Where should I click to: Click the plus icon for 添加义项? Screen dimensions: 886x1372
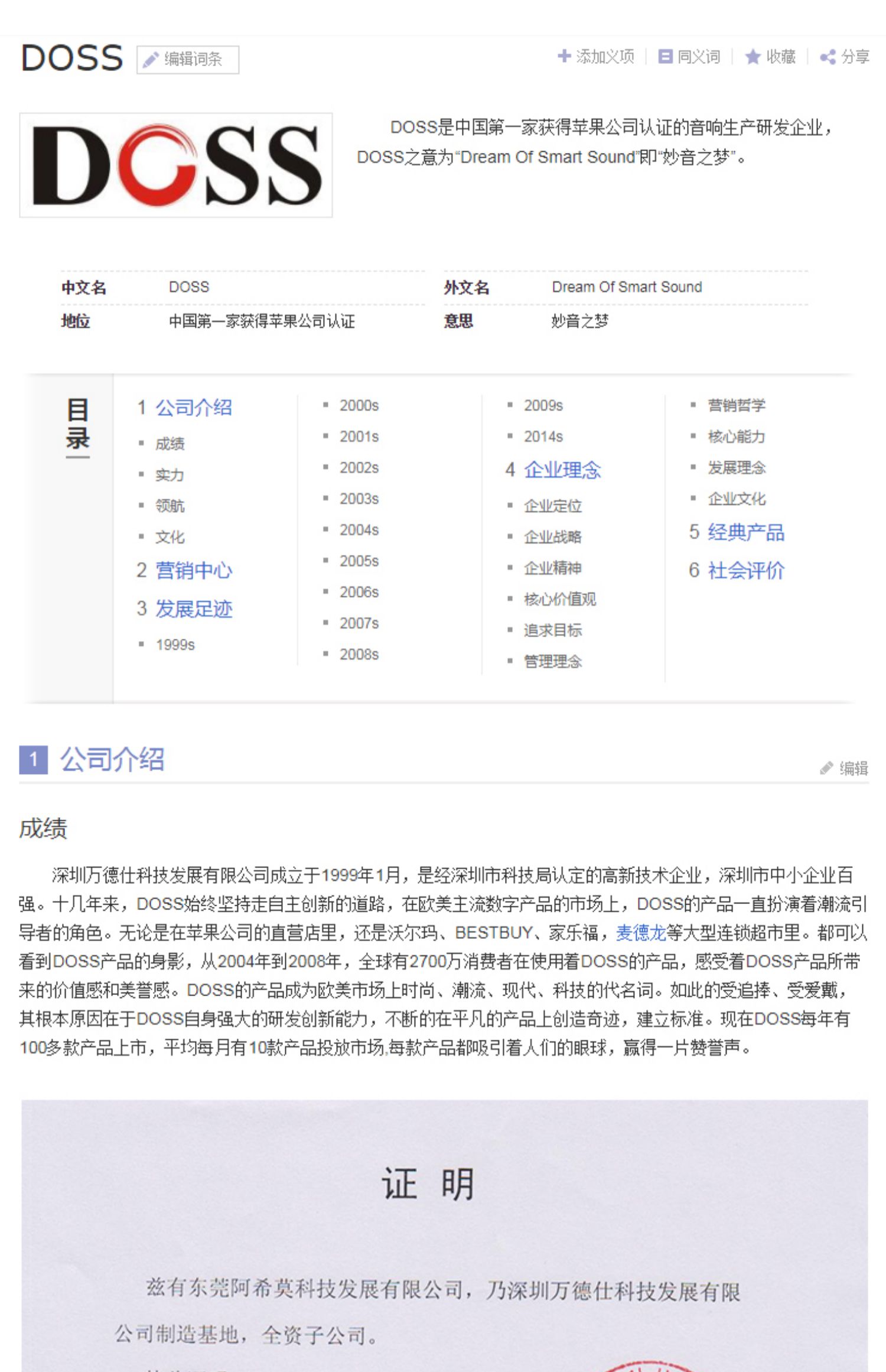(x=564, y=56)
